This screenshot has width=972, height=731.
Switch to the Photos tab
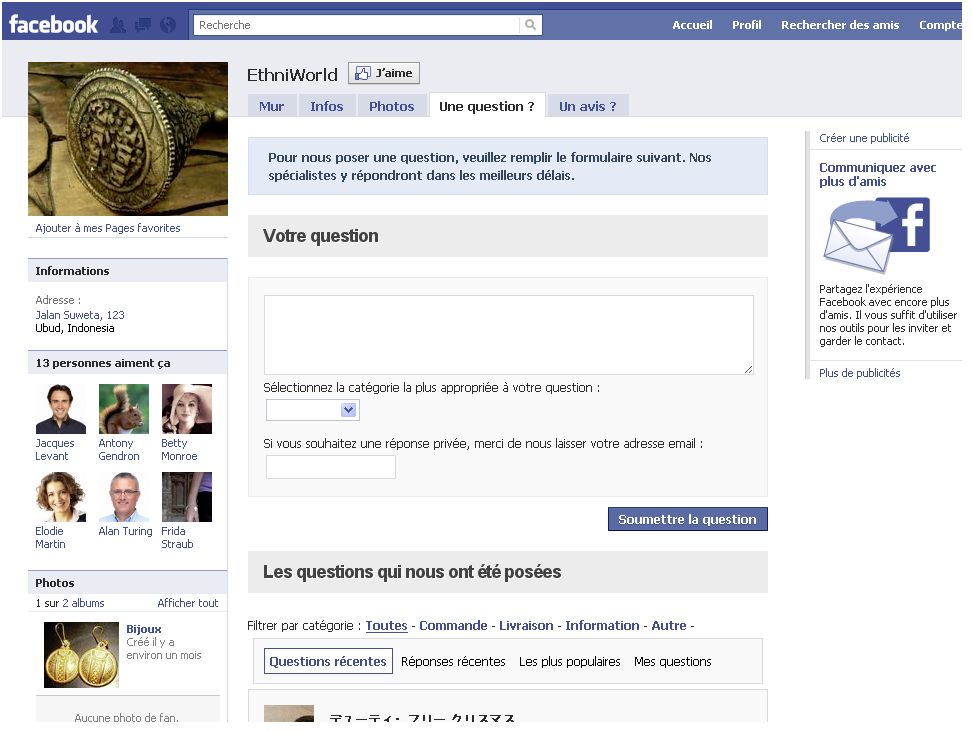point(392,106)
